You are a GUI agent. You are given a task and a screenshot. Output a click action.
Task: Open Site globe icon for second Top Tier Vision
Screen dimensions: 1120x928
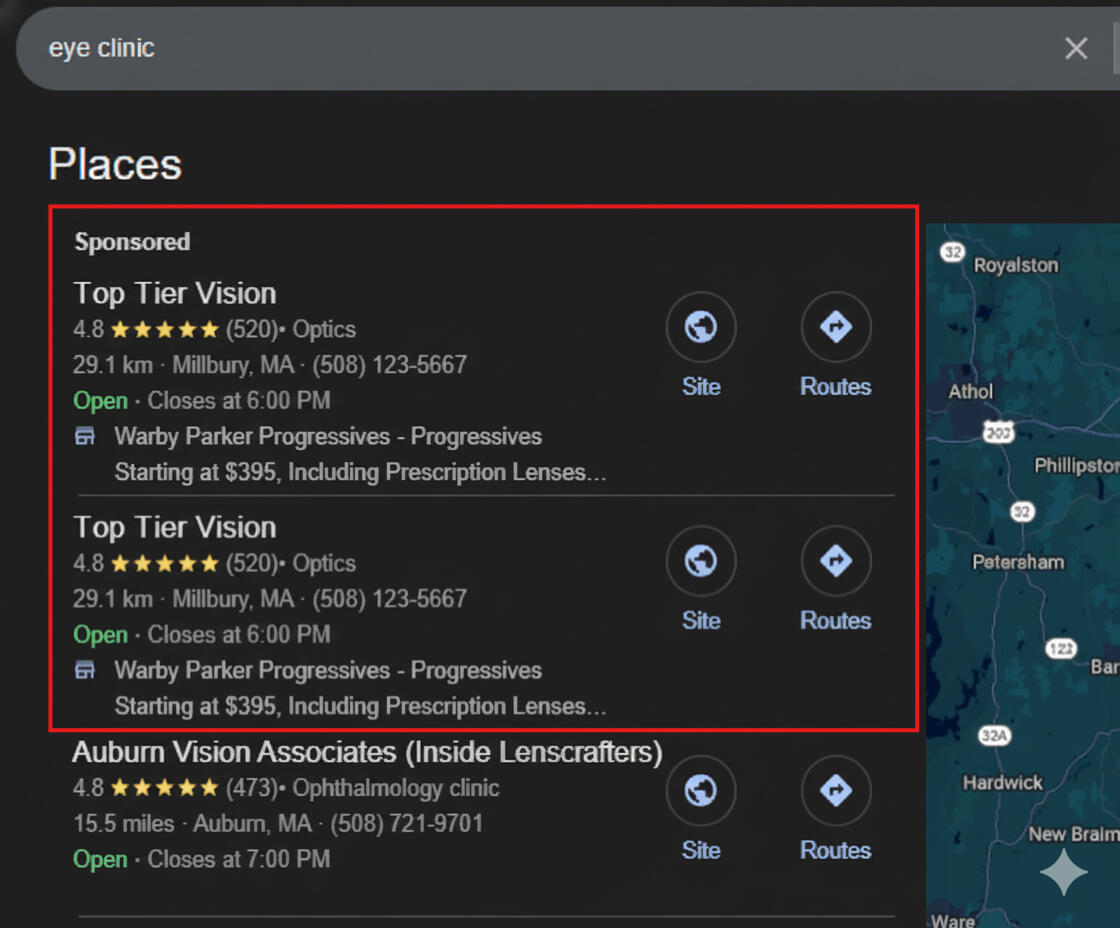(x=701, y=561)
